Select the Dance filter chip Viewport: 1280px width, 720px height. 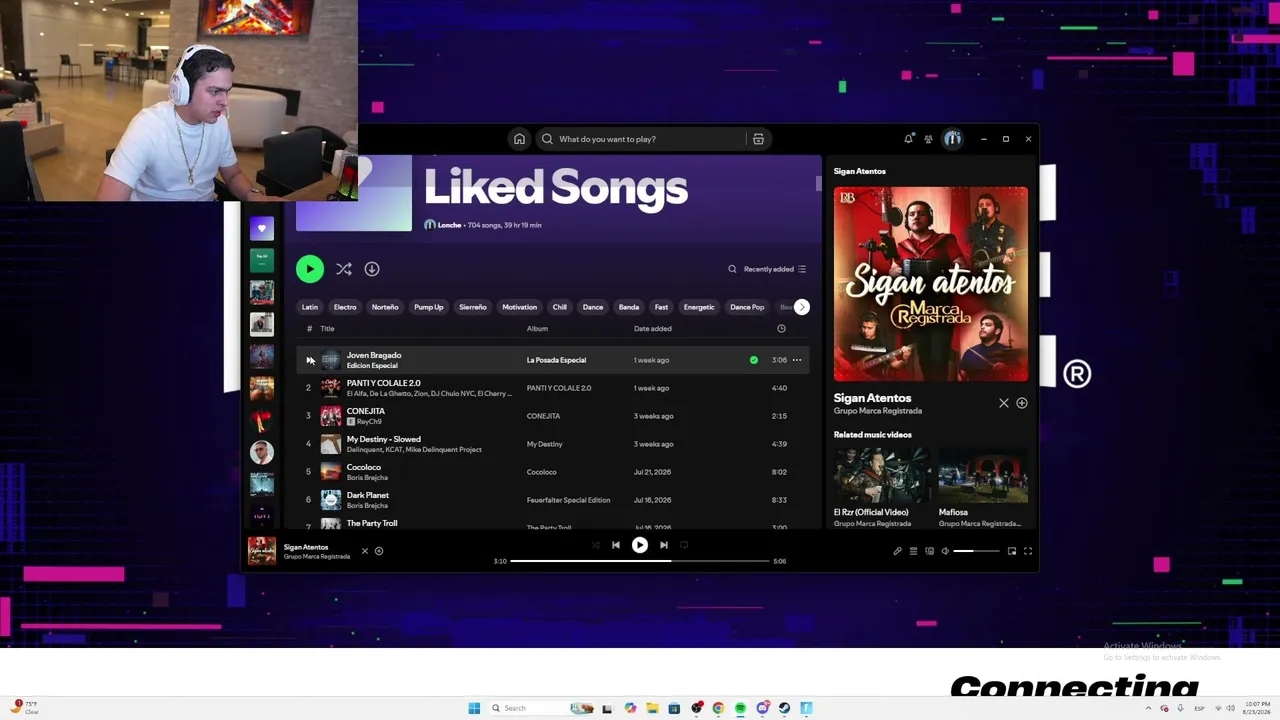coord(593,307)
